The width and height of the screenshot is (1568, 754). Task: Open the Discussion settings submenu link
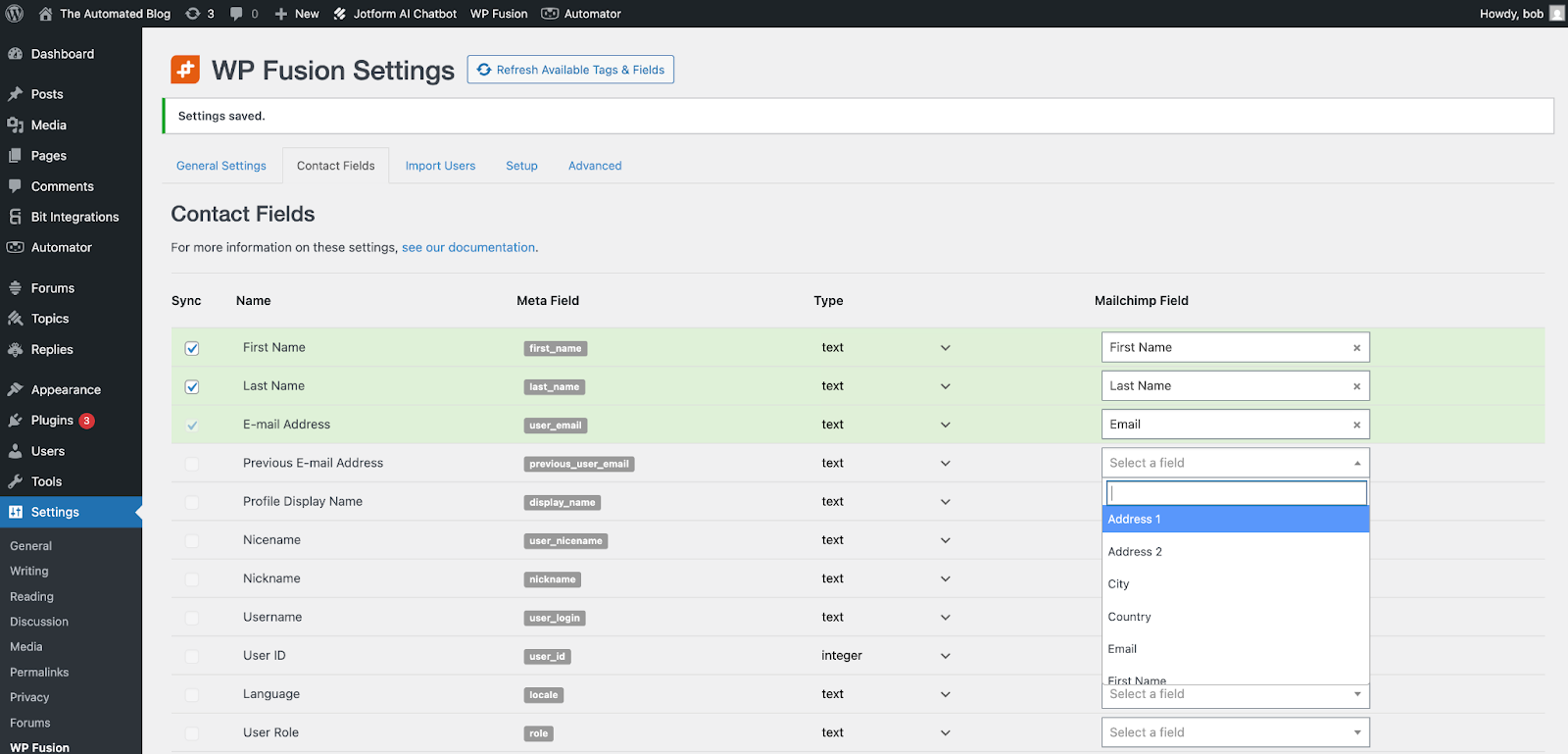39,622
